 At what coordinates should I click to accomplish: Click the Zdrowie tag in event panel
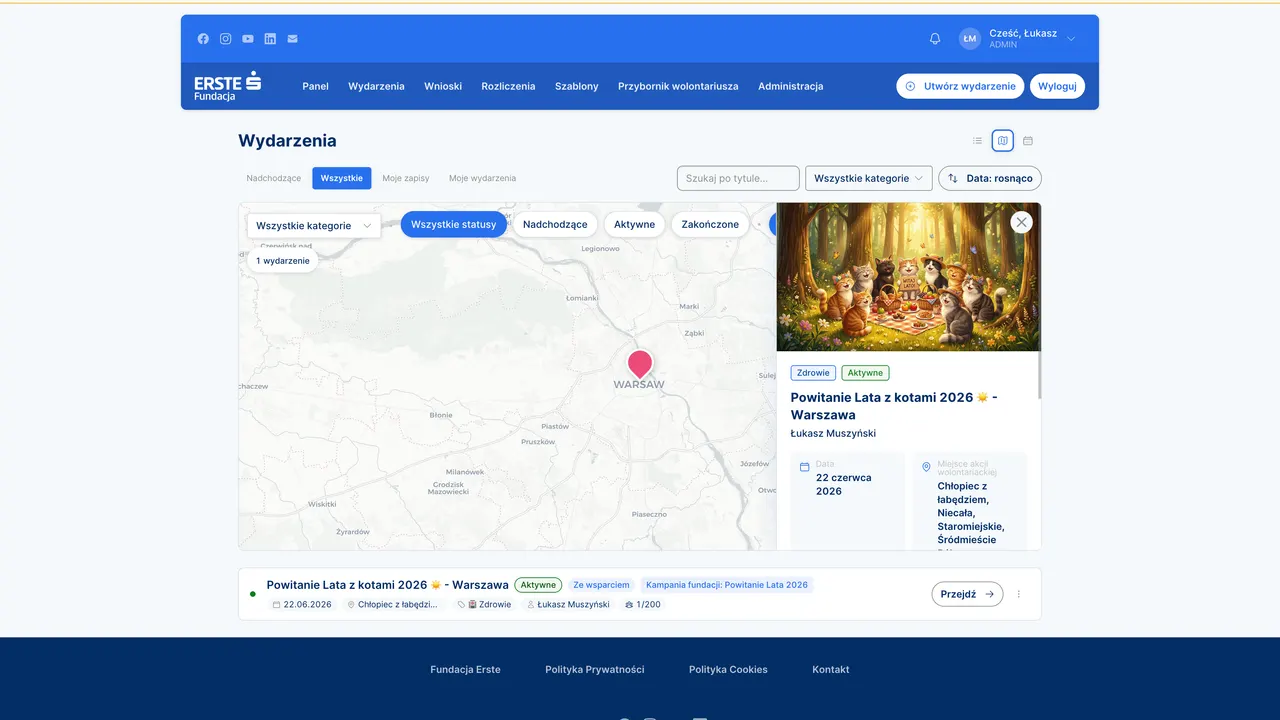tap(813, 373)
